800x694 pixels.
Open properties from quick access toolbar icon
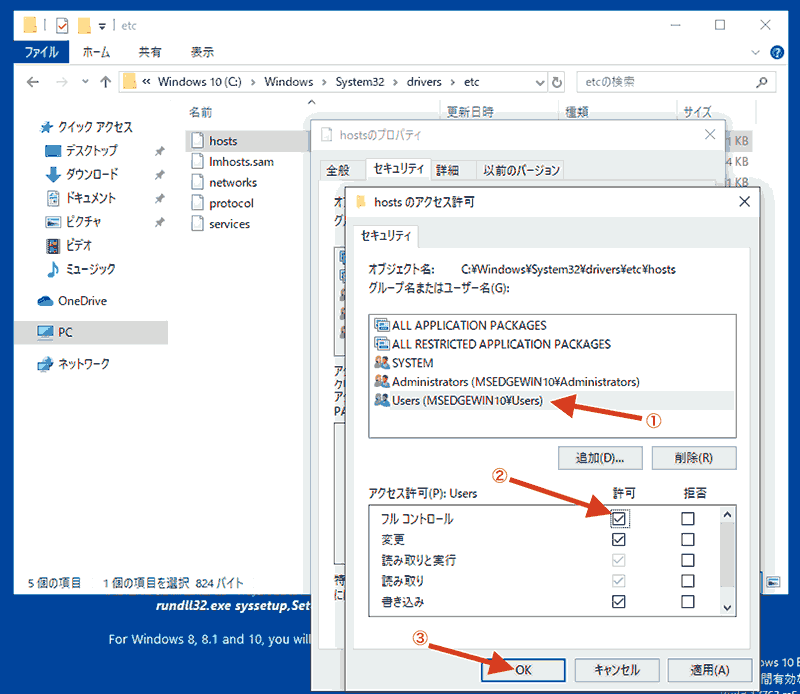61,25
